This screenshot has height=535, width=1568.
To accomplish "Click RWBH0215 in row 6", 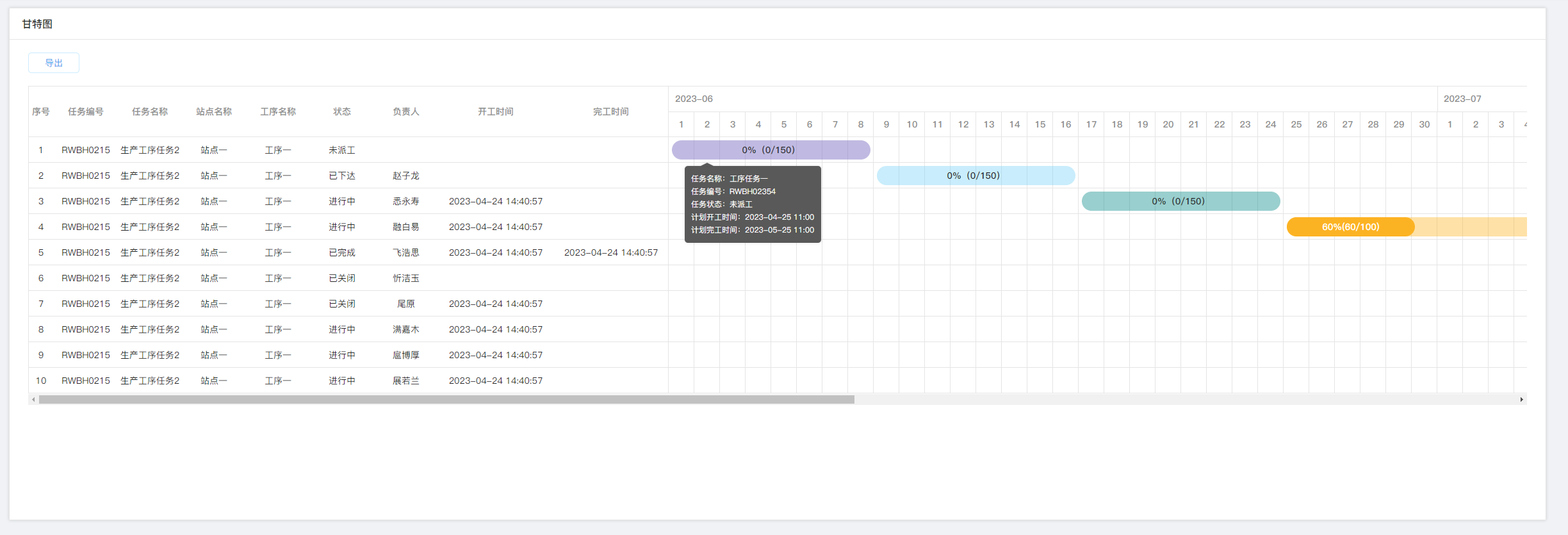I will tap(86, 278).
